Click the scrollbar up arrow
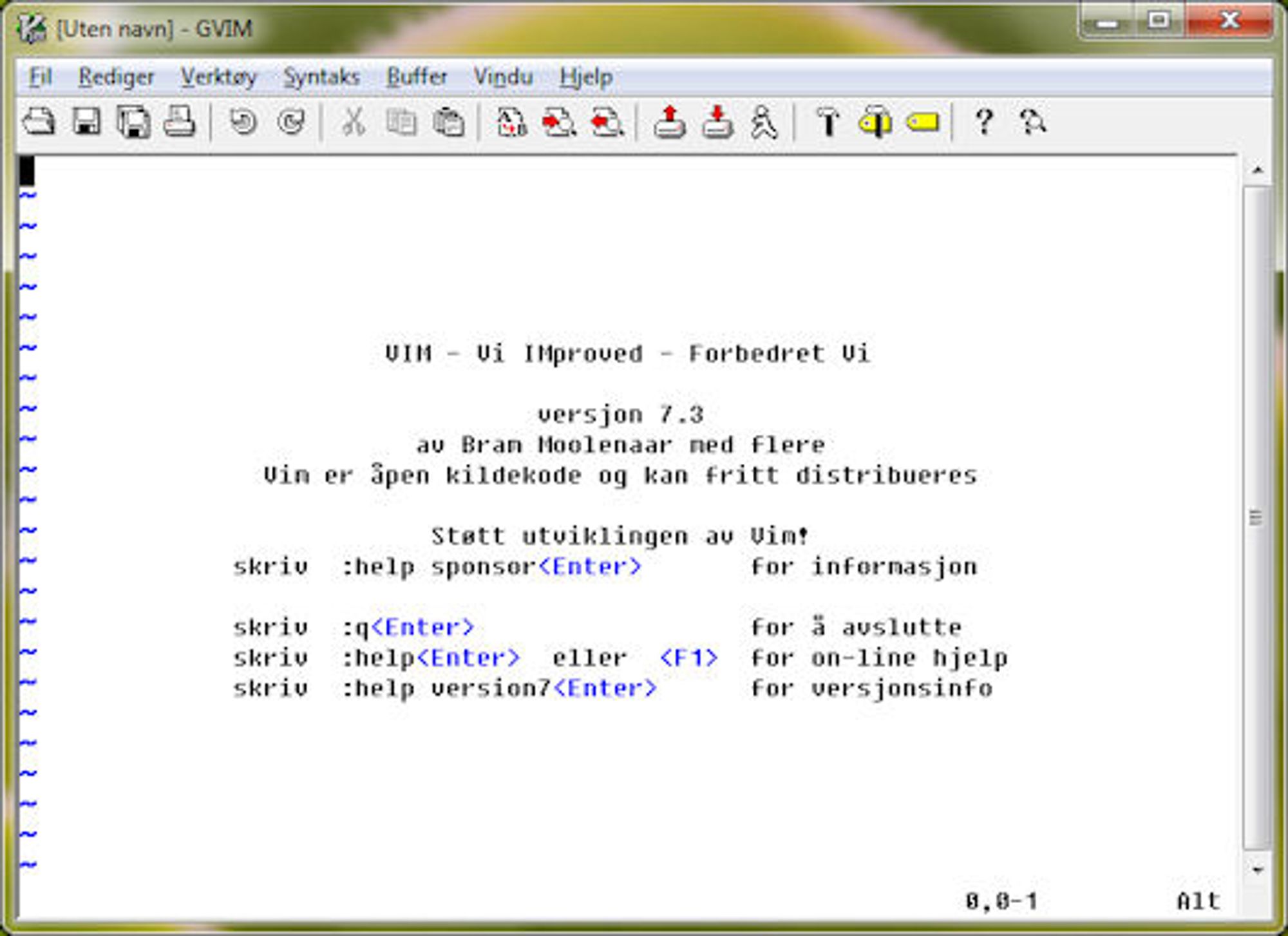Viewport: 1288px width, 936px height. click(1258, 170)
